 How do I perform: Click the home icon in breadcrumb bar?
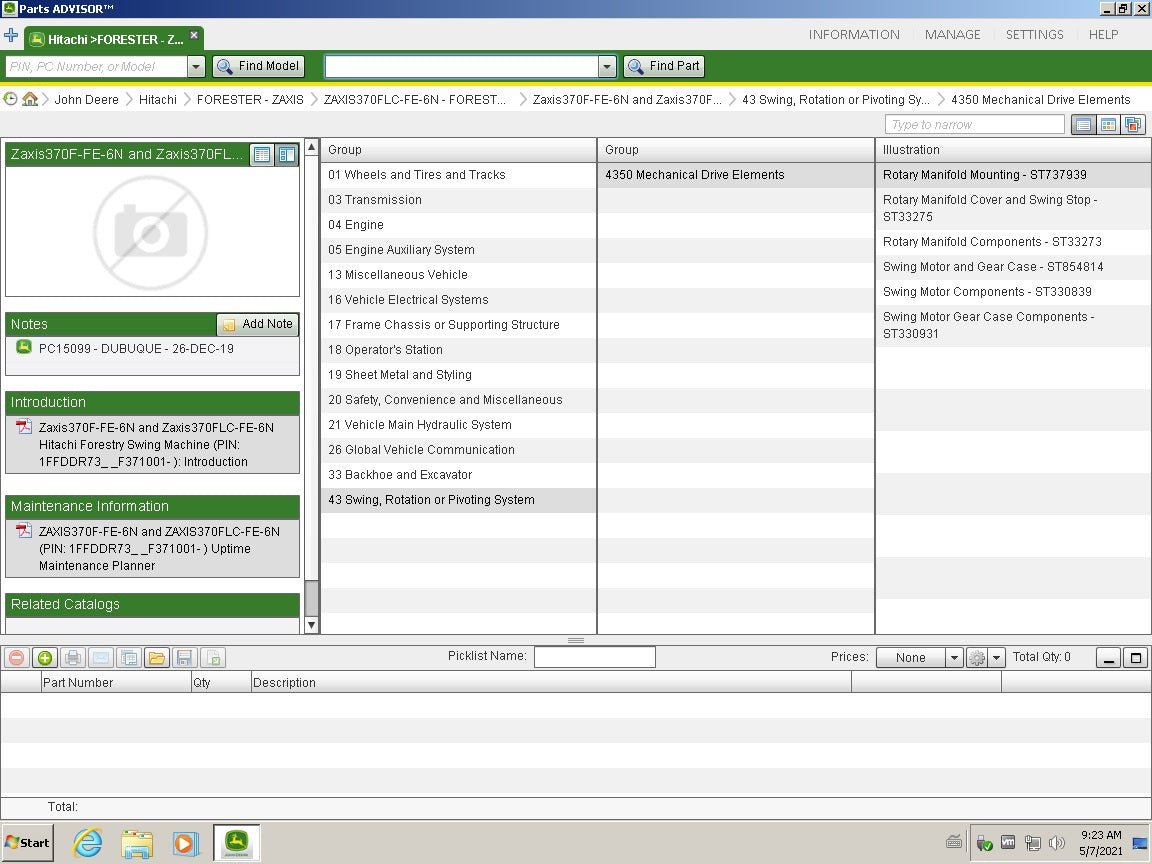pyautogui.click(x=30, y=99)
